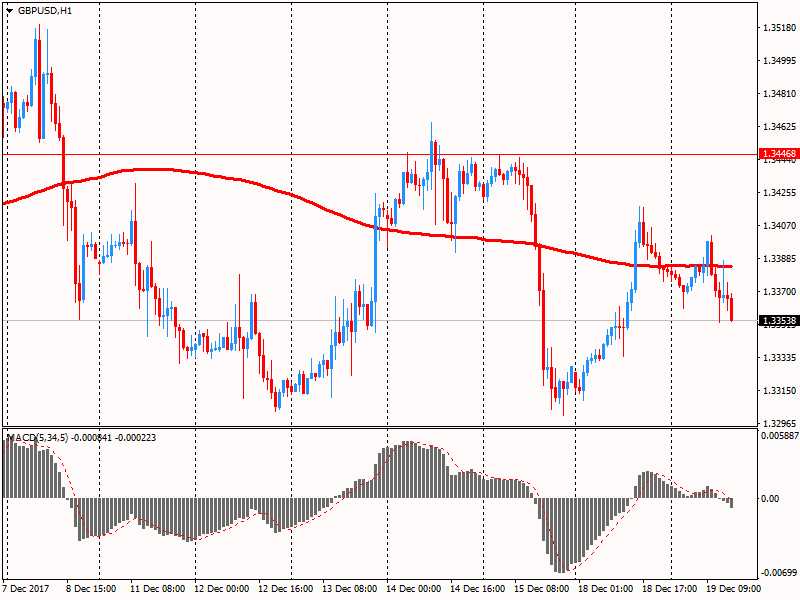This screenshot has height=600, width=800.
Task: Select the time label 18 Dec 17:00
Action: [x=670, y=588]
